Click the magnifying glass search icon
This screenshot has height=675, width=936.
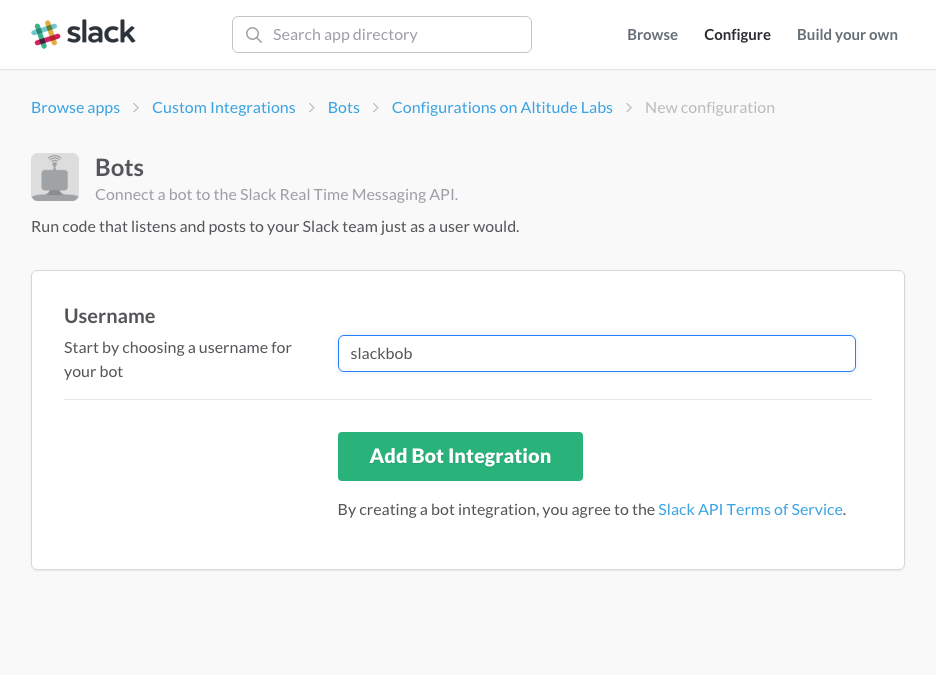(x=254, y=35)
